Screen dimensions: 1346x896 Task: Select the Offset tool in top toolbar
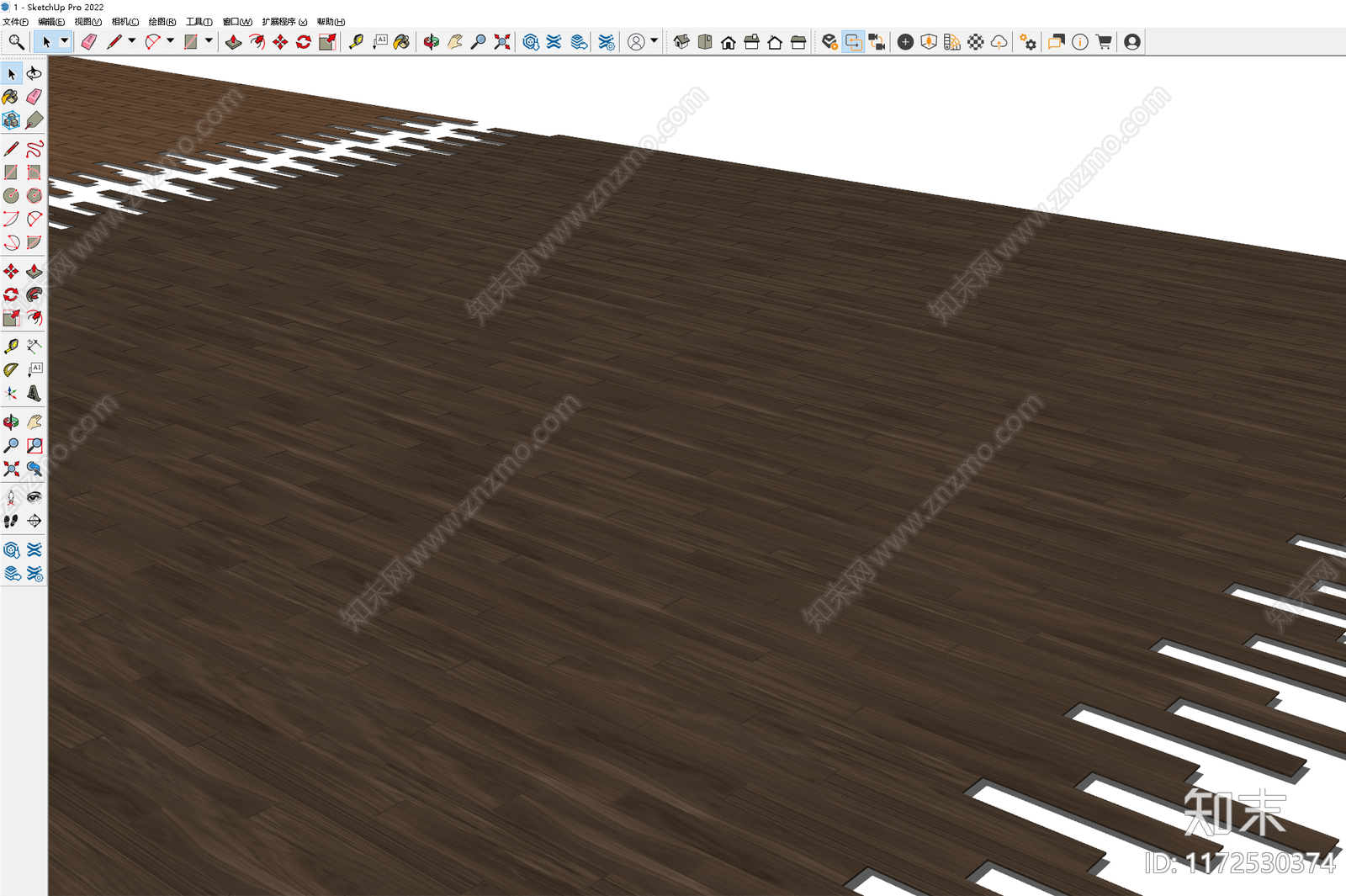pos(257,41)
